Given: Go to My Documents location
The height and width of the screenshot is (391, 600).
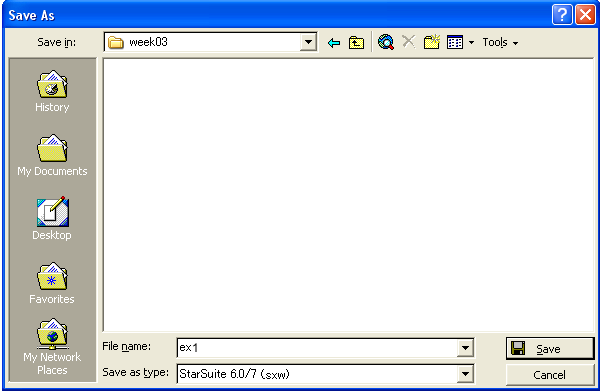Looking at the screenshot, I should tap(52, 155).
